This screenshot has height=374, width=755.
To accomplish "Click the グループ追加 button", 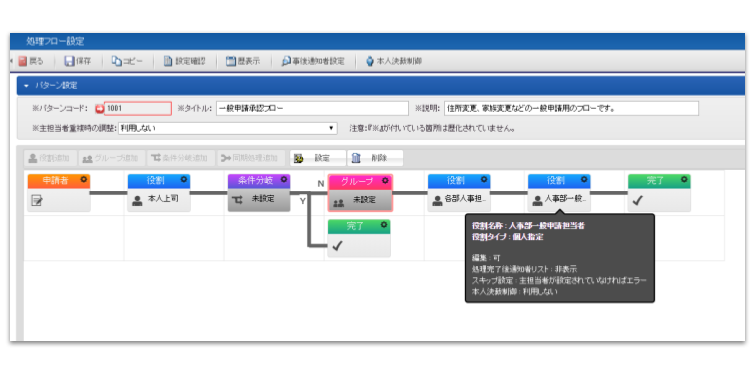I will click(111, 158).
